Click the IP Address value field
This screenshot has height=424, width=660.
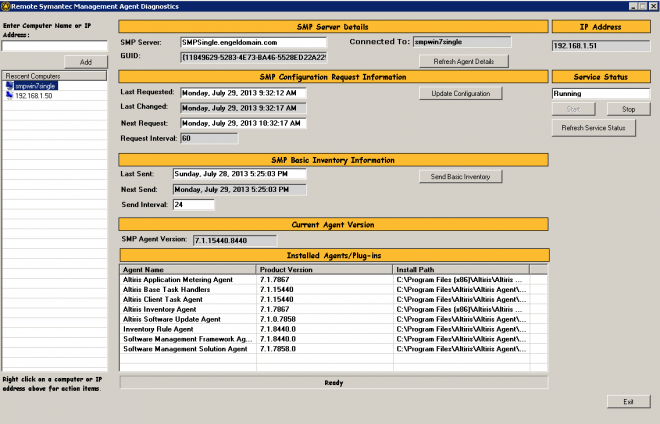pos(601,46)
